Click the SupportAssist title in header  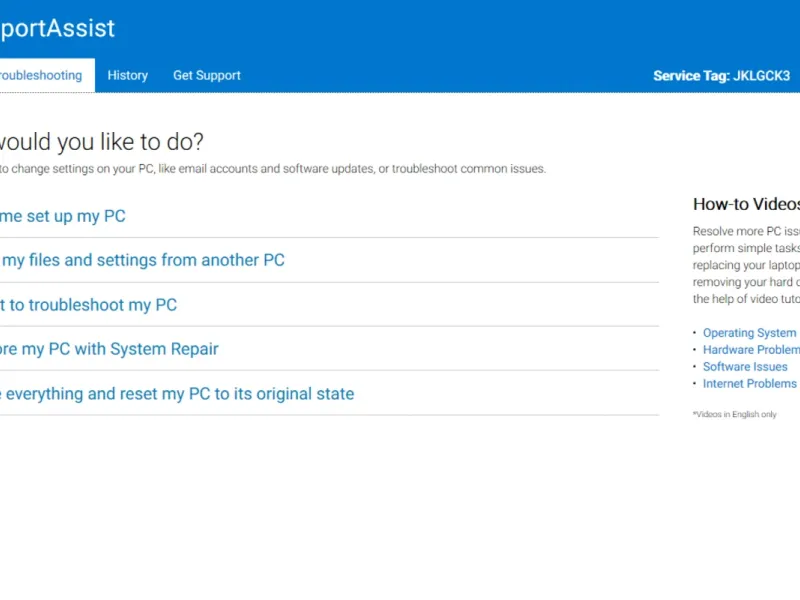point(57,28)
